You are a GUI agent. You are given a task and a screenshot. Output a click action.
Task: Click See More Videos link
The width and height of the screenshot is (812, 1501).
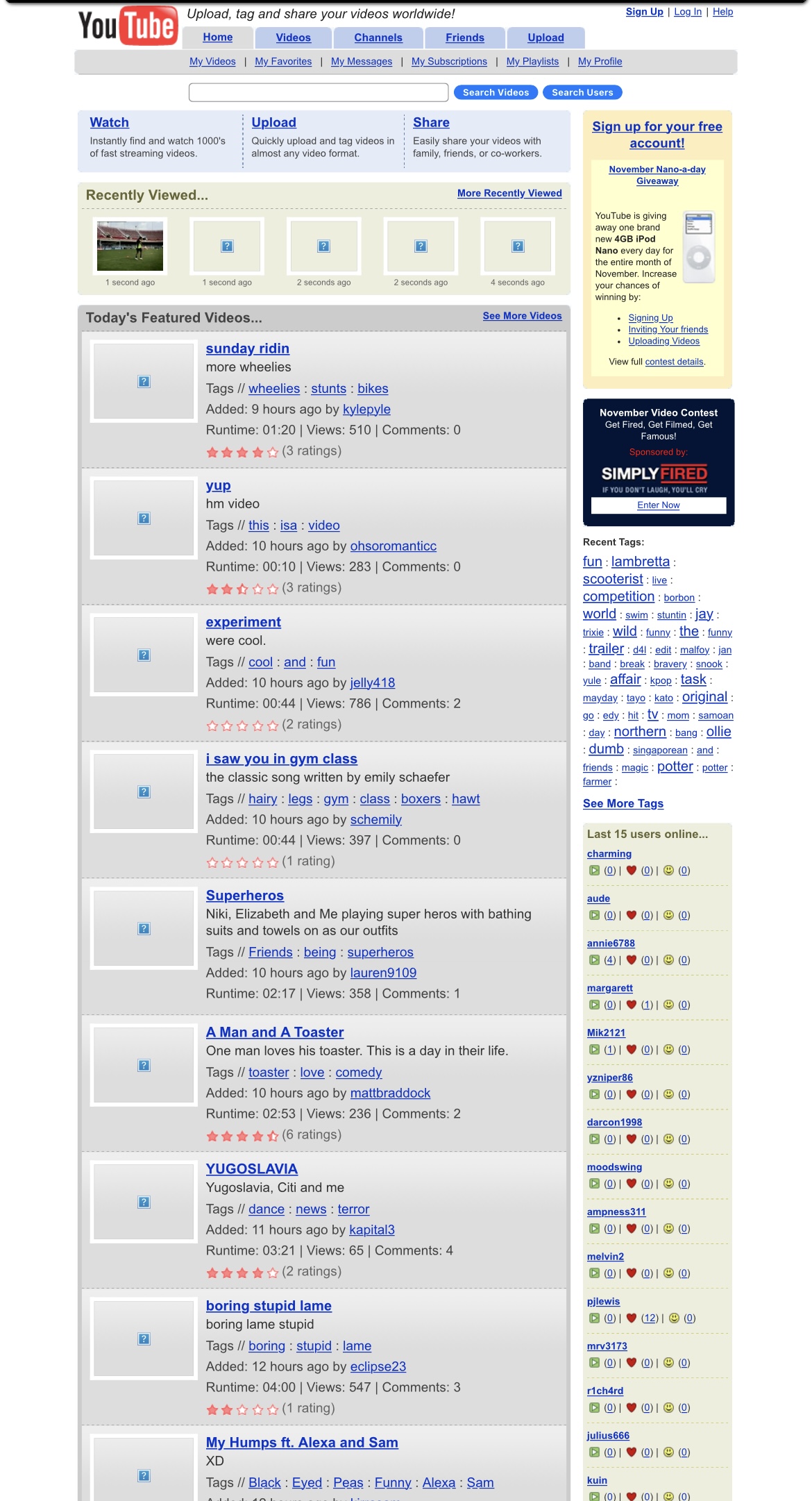pyautogui.click(x=523, y=316)
